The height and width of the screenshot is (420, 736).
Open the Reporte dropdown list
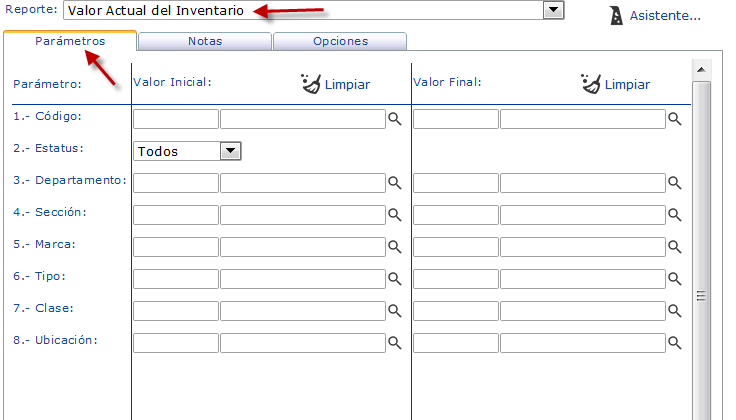(553, 10)
